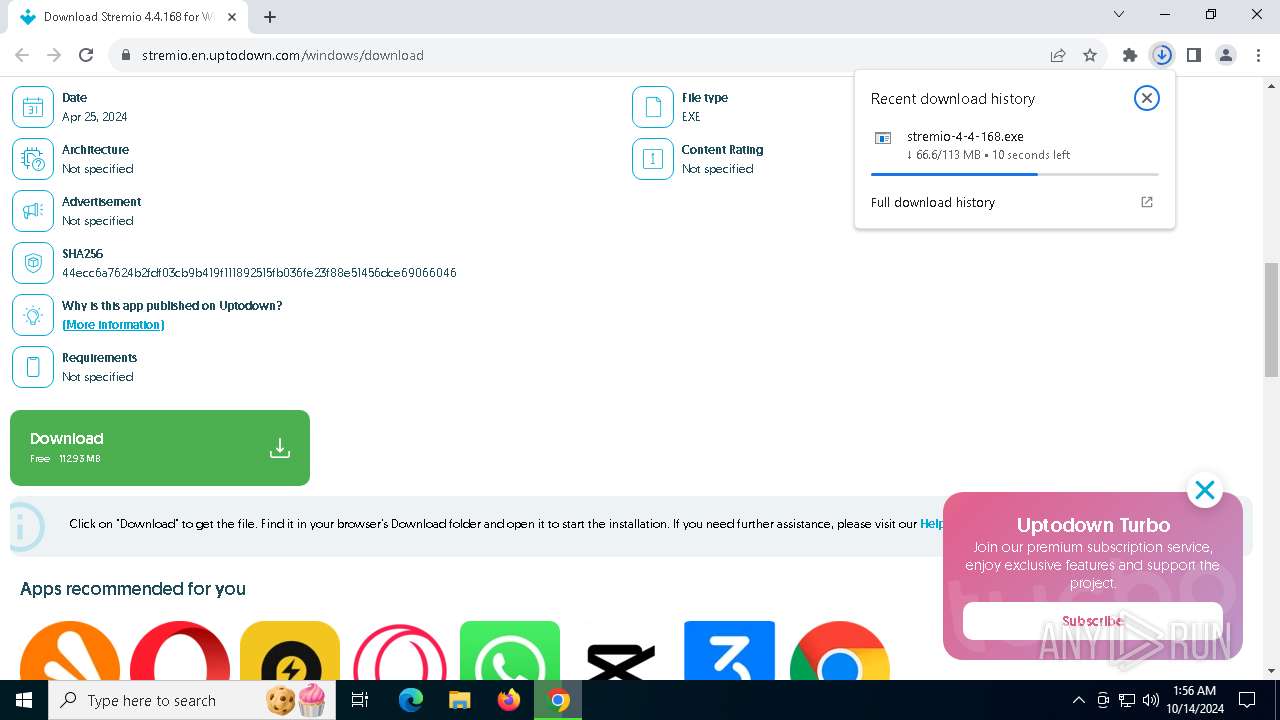Open the More information link

(x=113, y=325)
